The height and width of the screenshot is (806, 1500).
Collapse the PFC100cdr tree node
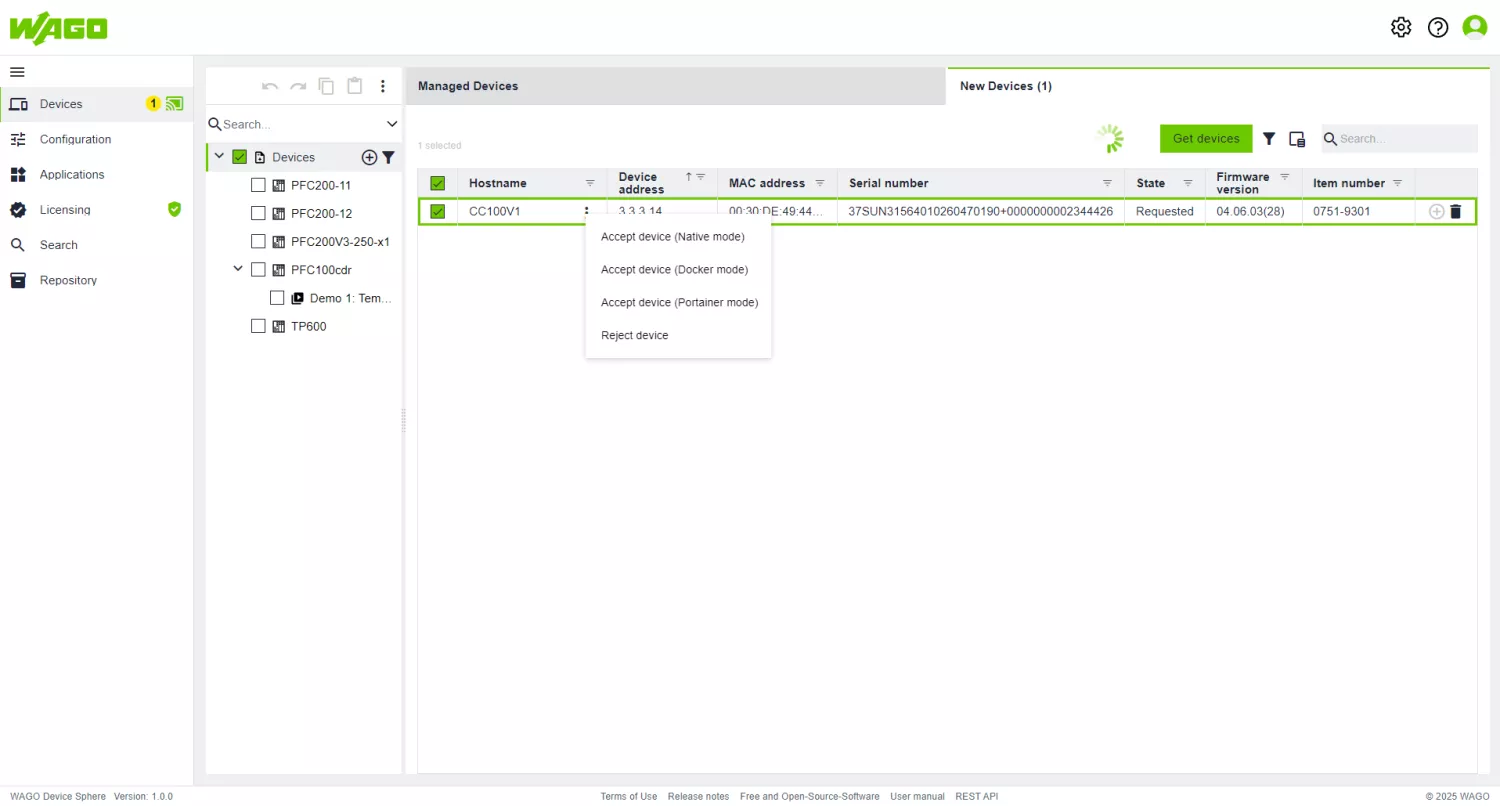(x=238, y=268)
